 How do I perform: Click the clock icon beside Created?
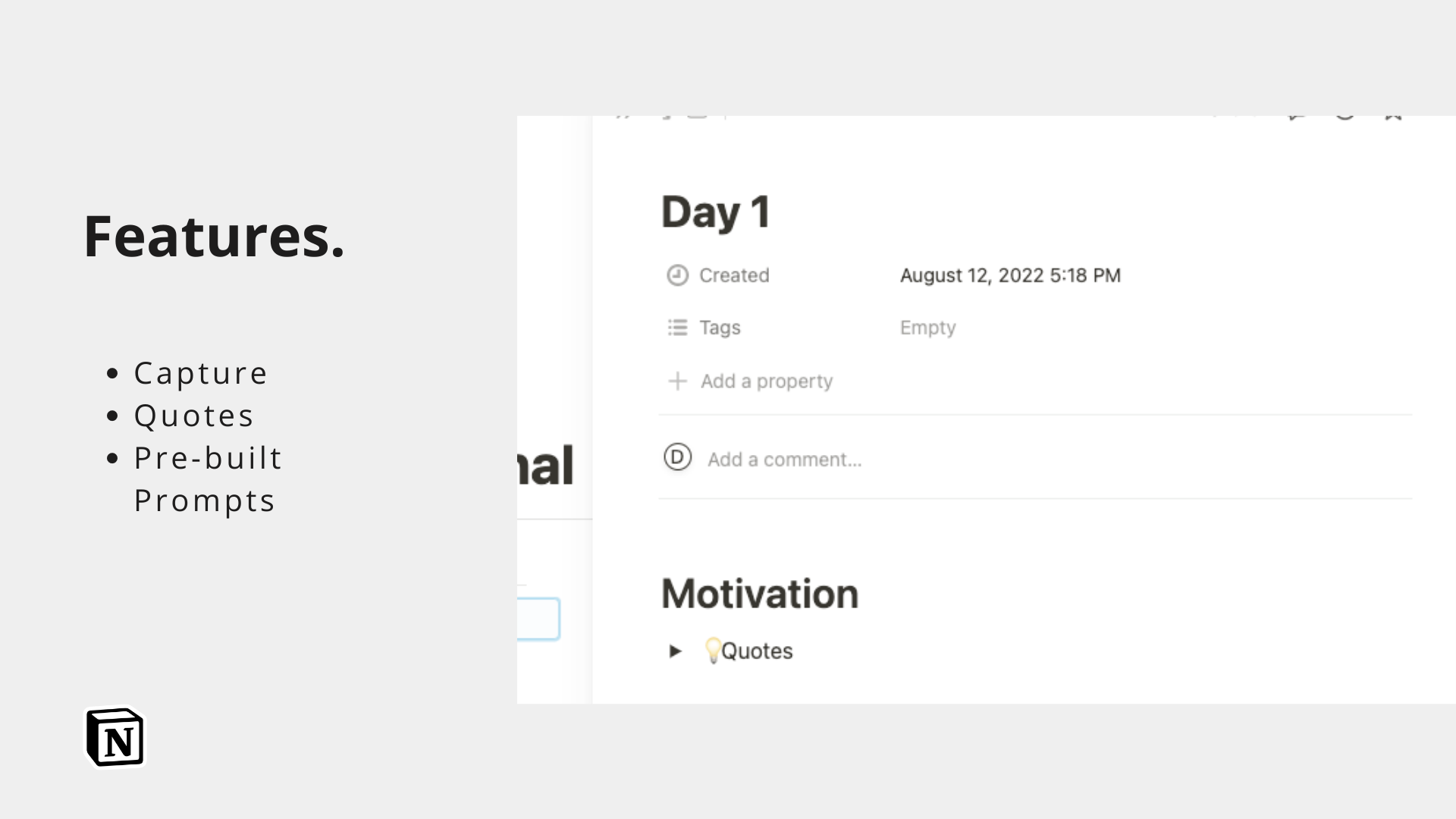(x=677, y=275)
